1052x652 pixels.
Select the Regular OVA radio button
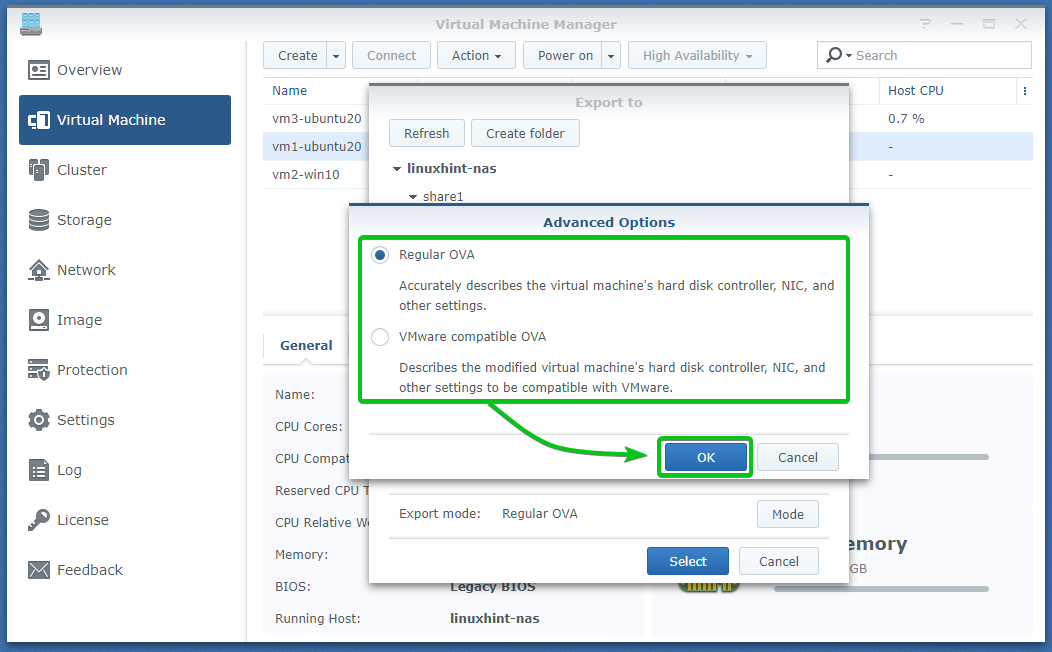tap(380, 255)
